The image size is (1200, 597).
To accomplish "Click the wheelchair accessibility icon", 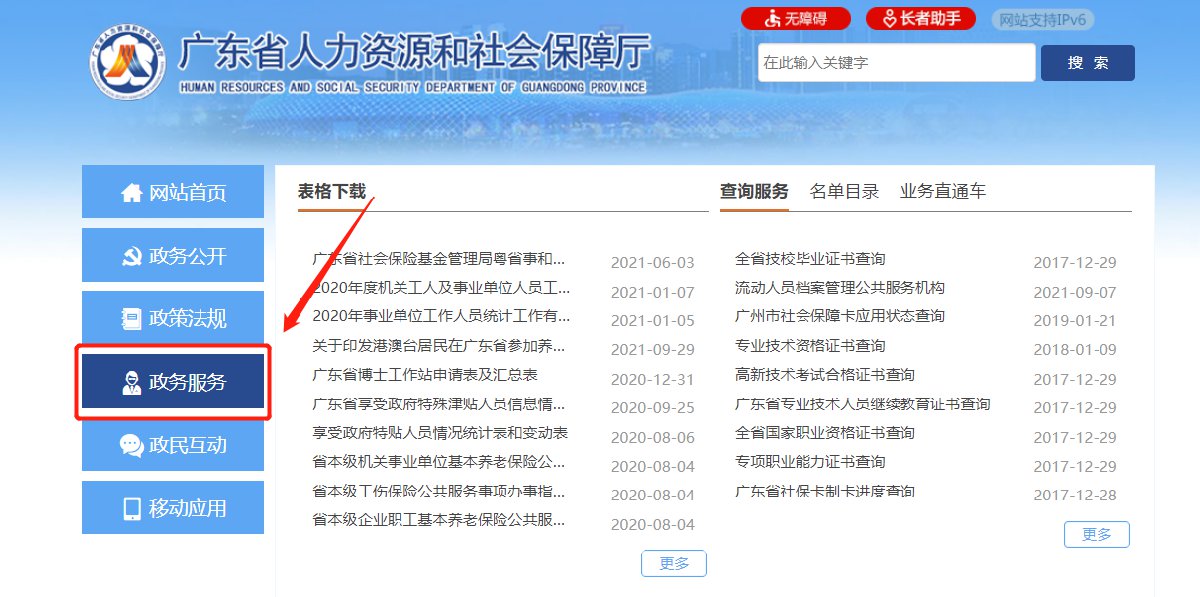I will pos(773,18).
